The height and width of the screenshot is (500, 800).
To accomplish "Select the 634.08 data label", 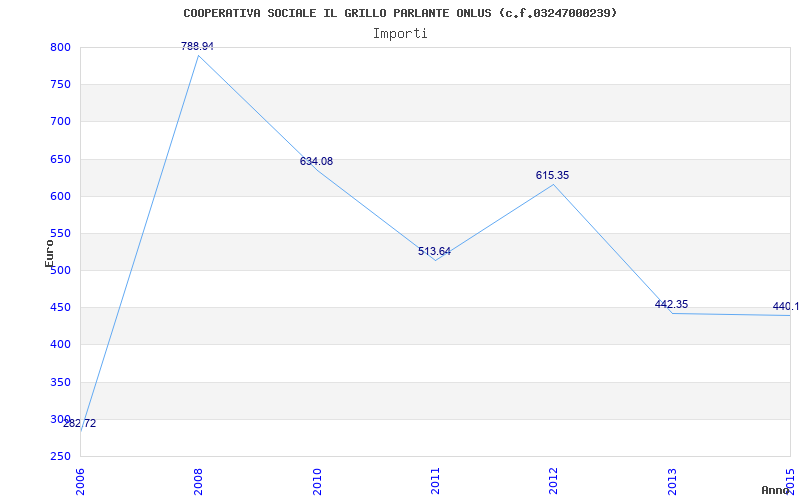I will click(316, 161).
